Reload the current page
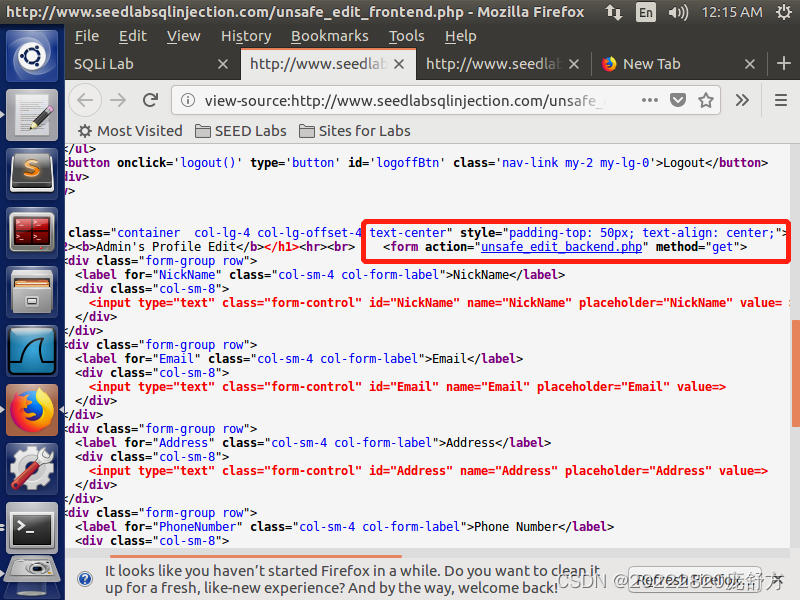The image size is (800, 600). coord(151,100)
